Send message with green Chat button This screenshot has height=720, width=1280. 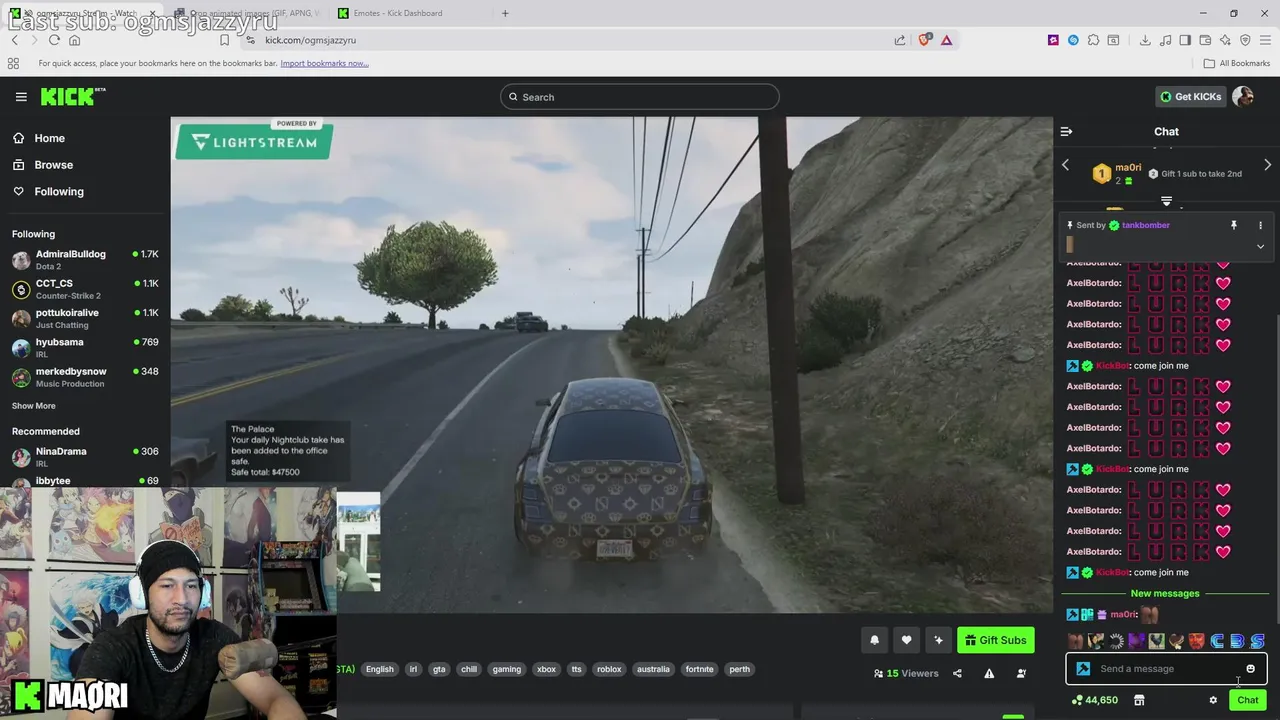(x=1247, y=700)
